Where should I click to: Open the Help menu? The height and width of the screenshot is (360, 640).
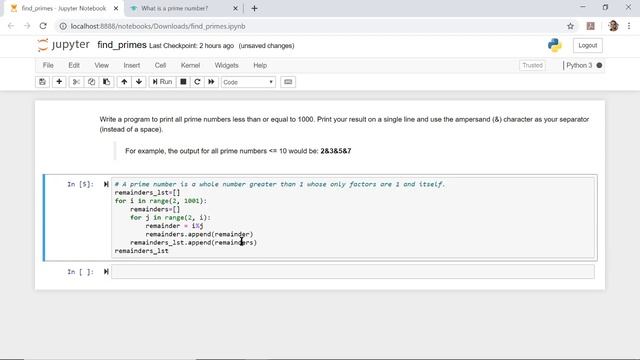tap(260, 65)
